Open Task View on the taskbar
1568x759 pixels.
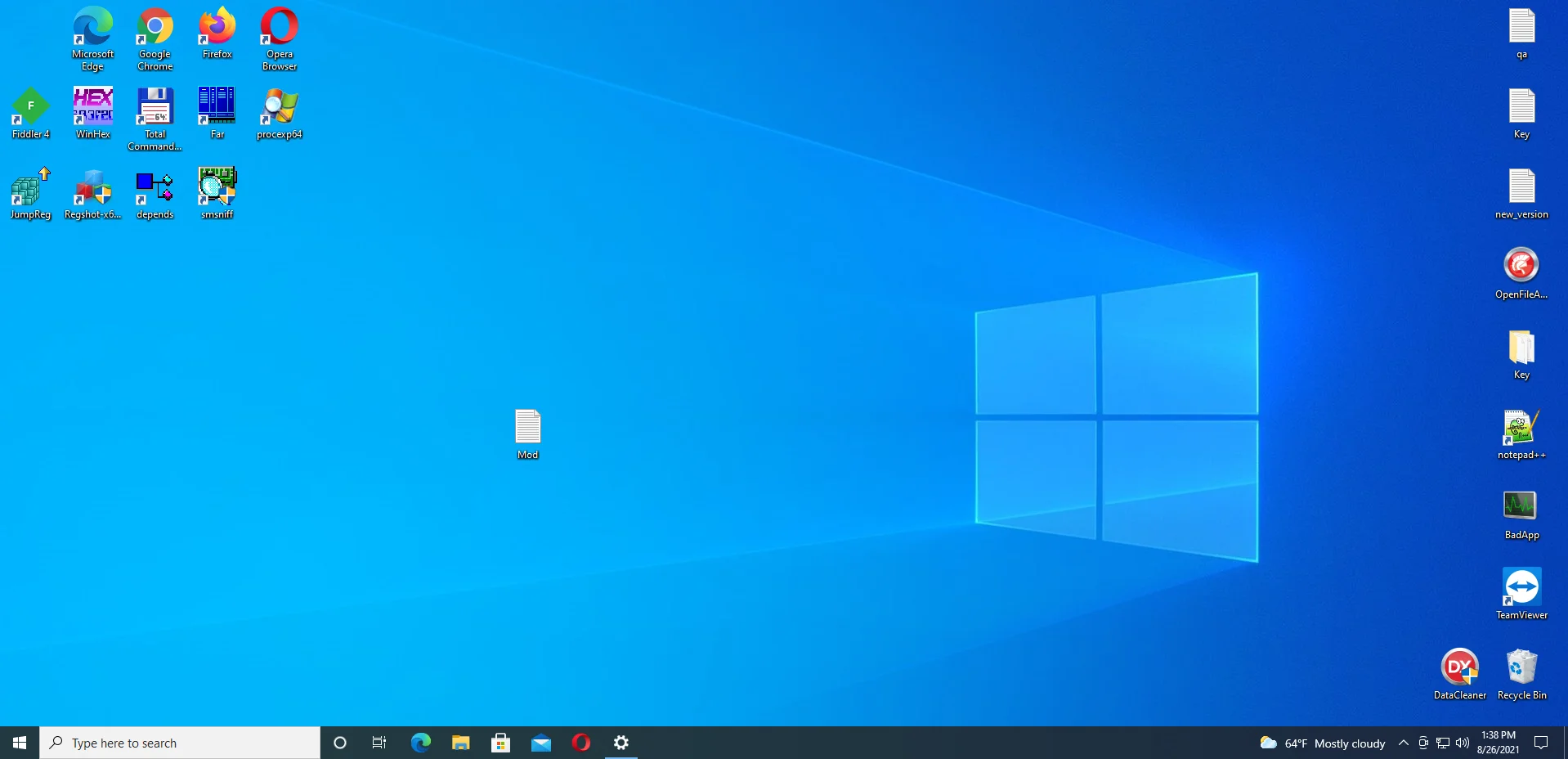point(379,743)
